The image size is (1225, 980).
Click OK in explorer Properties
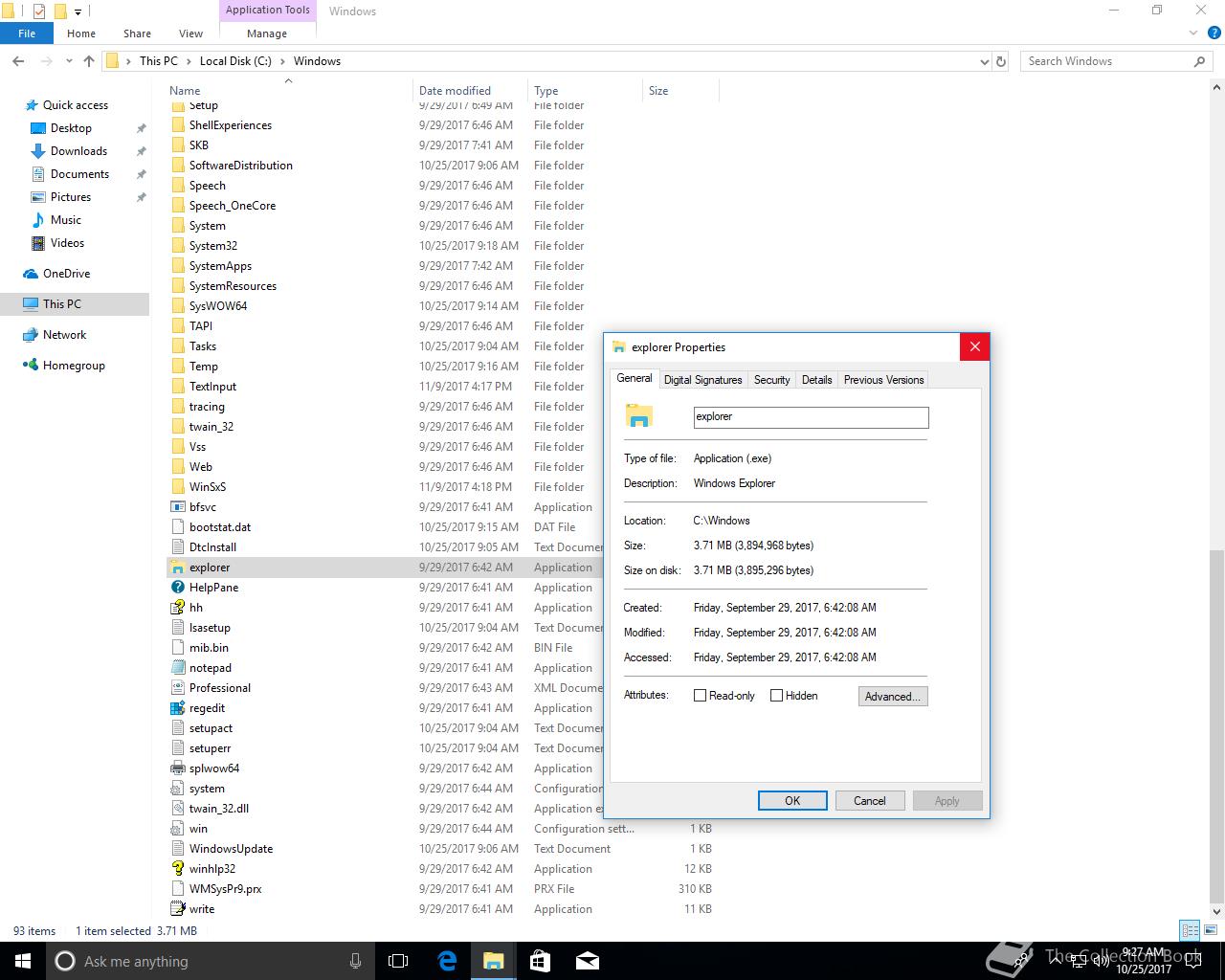click(792, 801)
